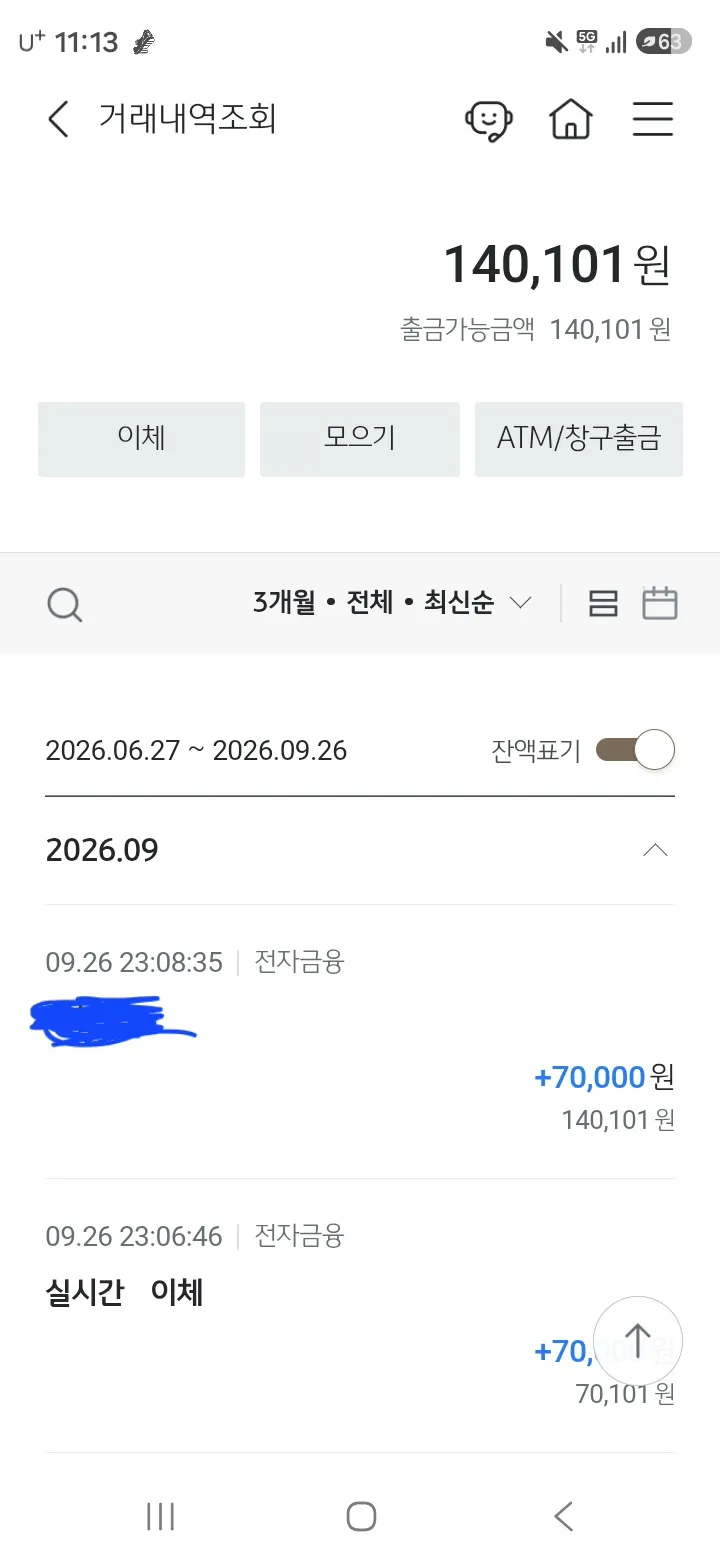Collapse the 2026.09 month section
This screenshot has width=720, height=1560.
655,850
